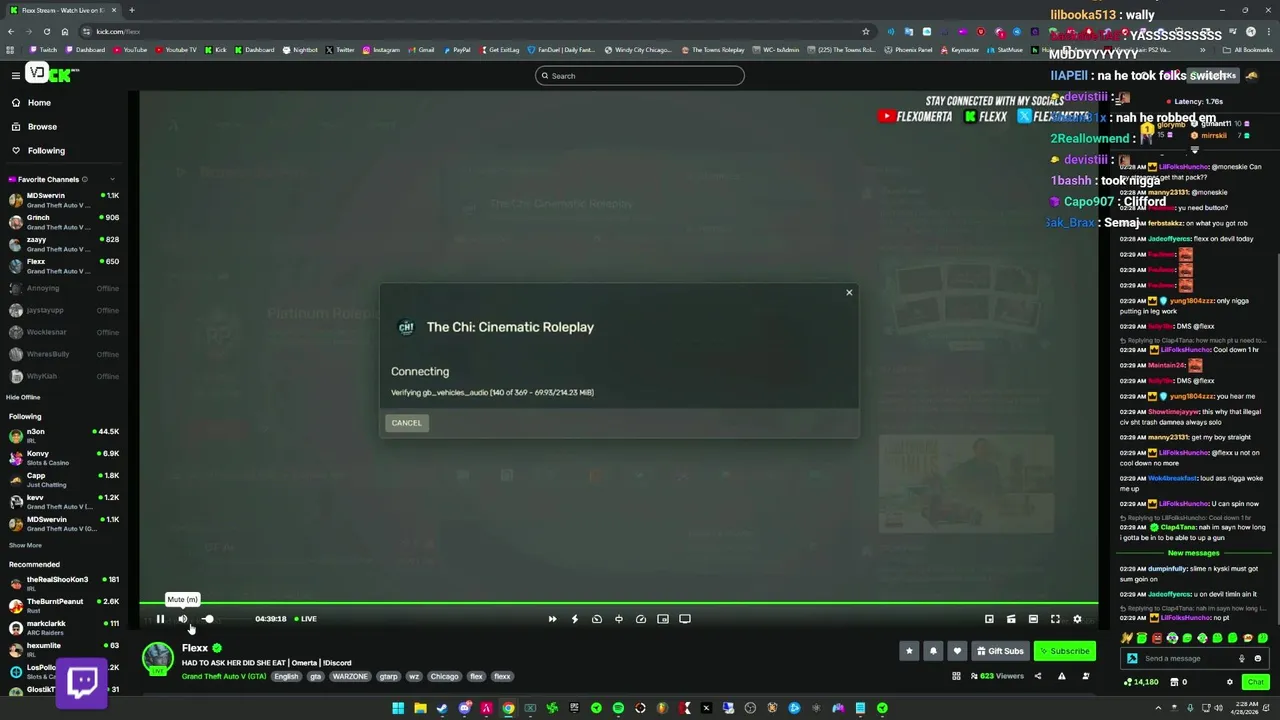The image size is (1280, 720).
Task: Open the chat shop icon
Action: 1174,682
